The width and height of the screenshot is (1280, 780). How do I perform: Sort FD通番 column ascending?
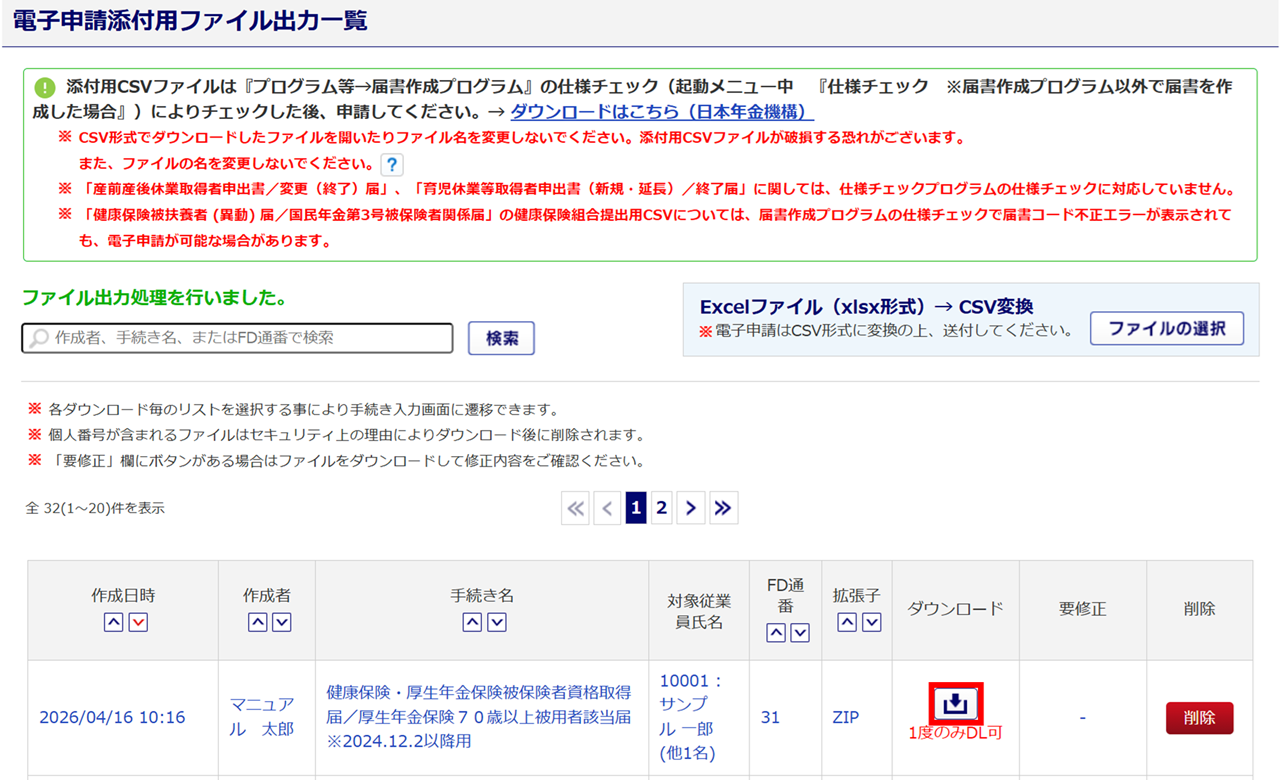click(775, 632)
